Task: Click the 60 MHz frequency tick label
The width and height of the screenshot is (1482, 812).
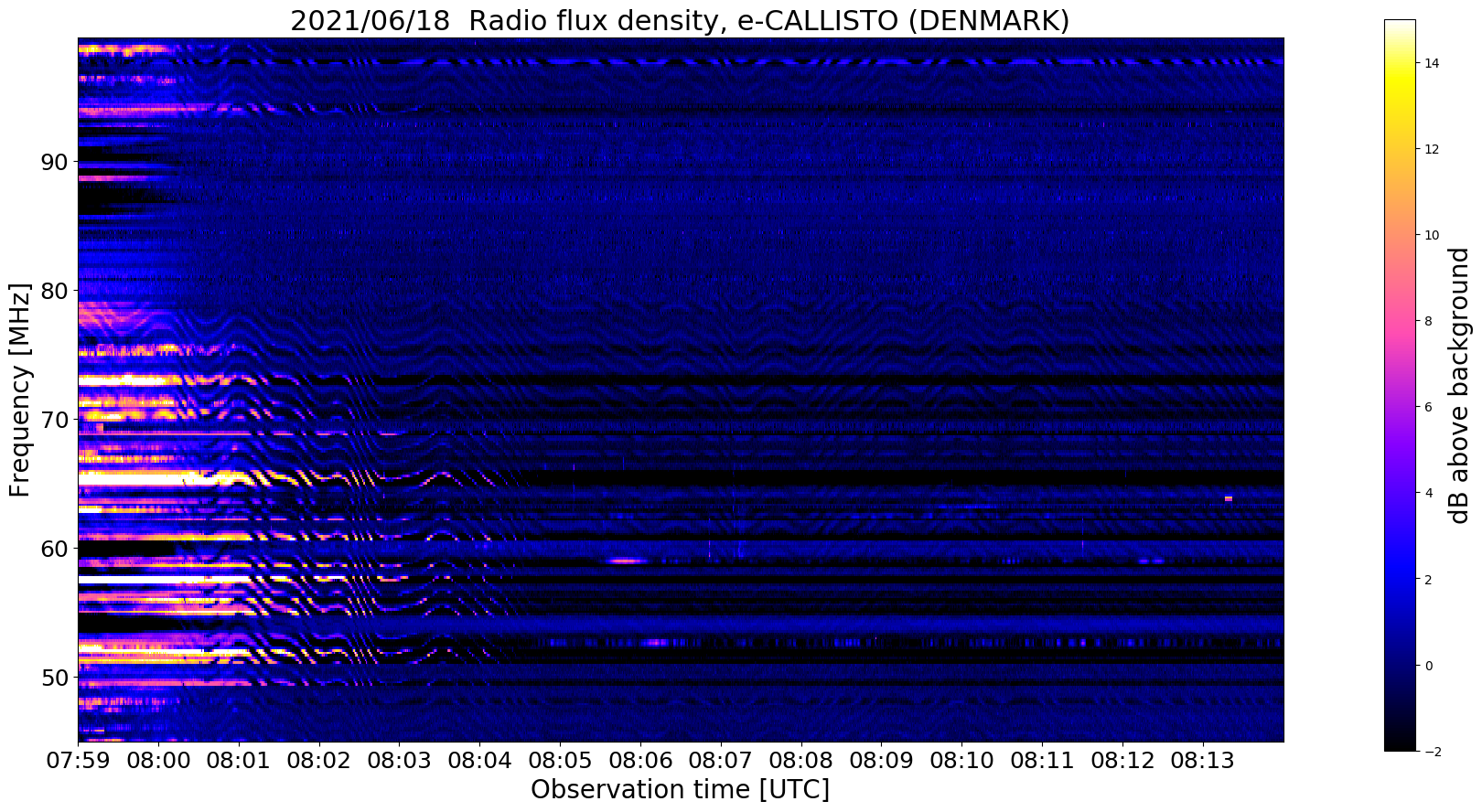Action: pos(56,549)
